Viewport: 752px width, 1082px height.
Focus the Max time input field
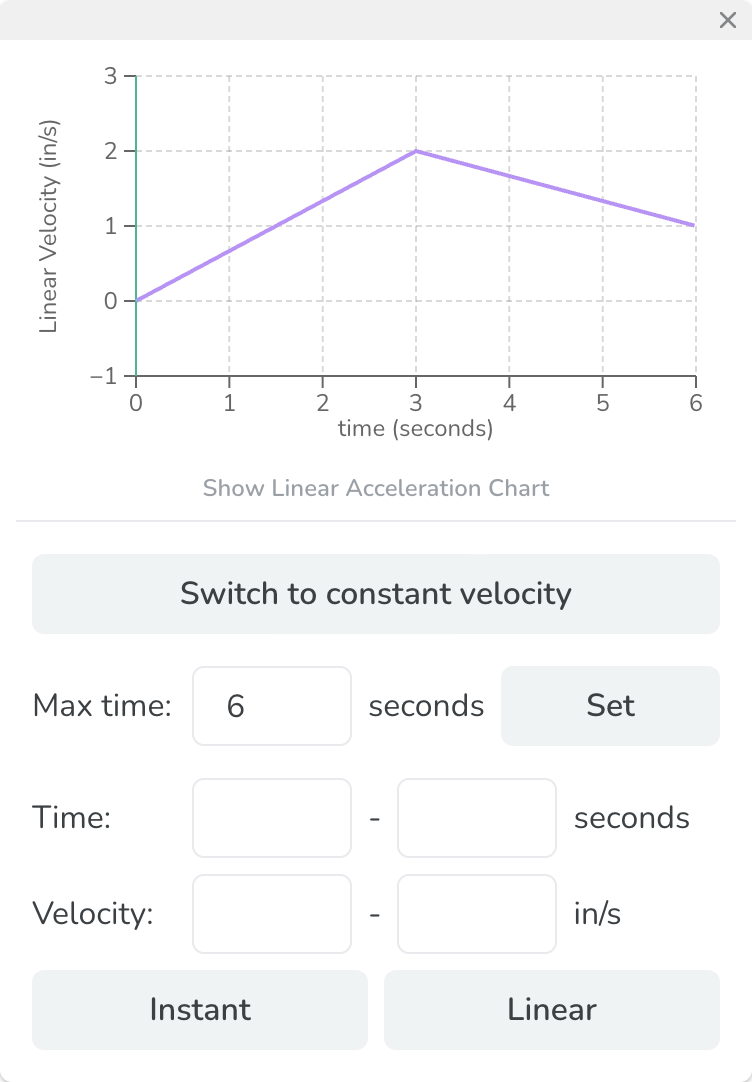point(272,706)
